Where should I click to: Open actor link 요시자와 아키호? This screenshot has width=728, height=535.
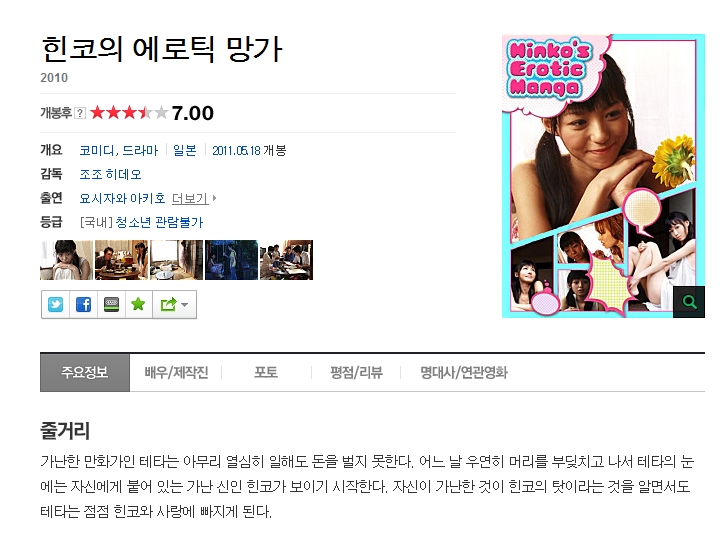click(x=123, y=198)
